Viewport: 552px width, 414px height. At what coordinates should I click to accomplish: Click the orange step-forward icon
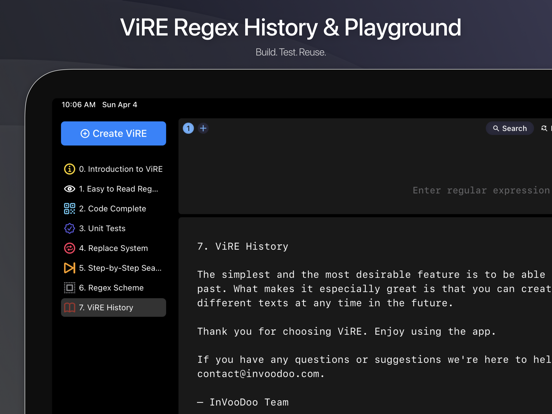pyautogui.click(x=69, y=268)
